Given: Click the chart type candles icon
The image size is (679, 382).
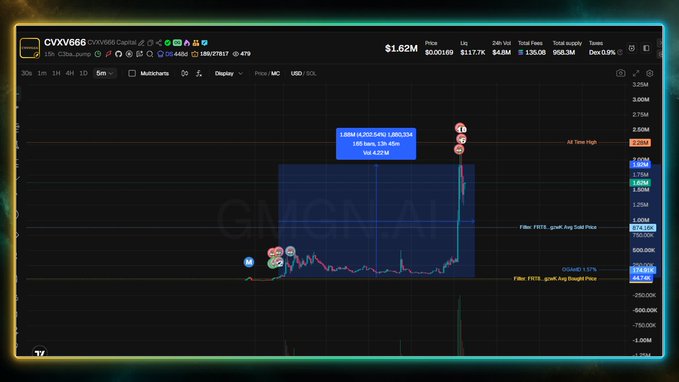Looking at the screenshot, I should (184, 73).
